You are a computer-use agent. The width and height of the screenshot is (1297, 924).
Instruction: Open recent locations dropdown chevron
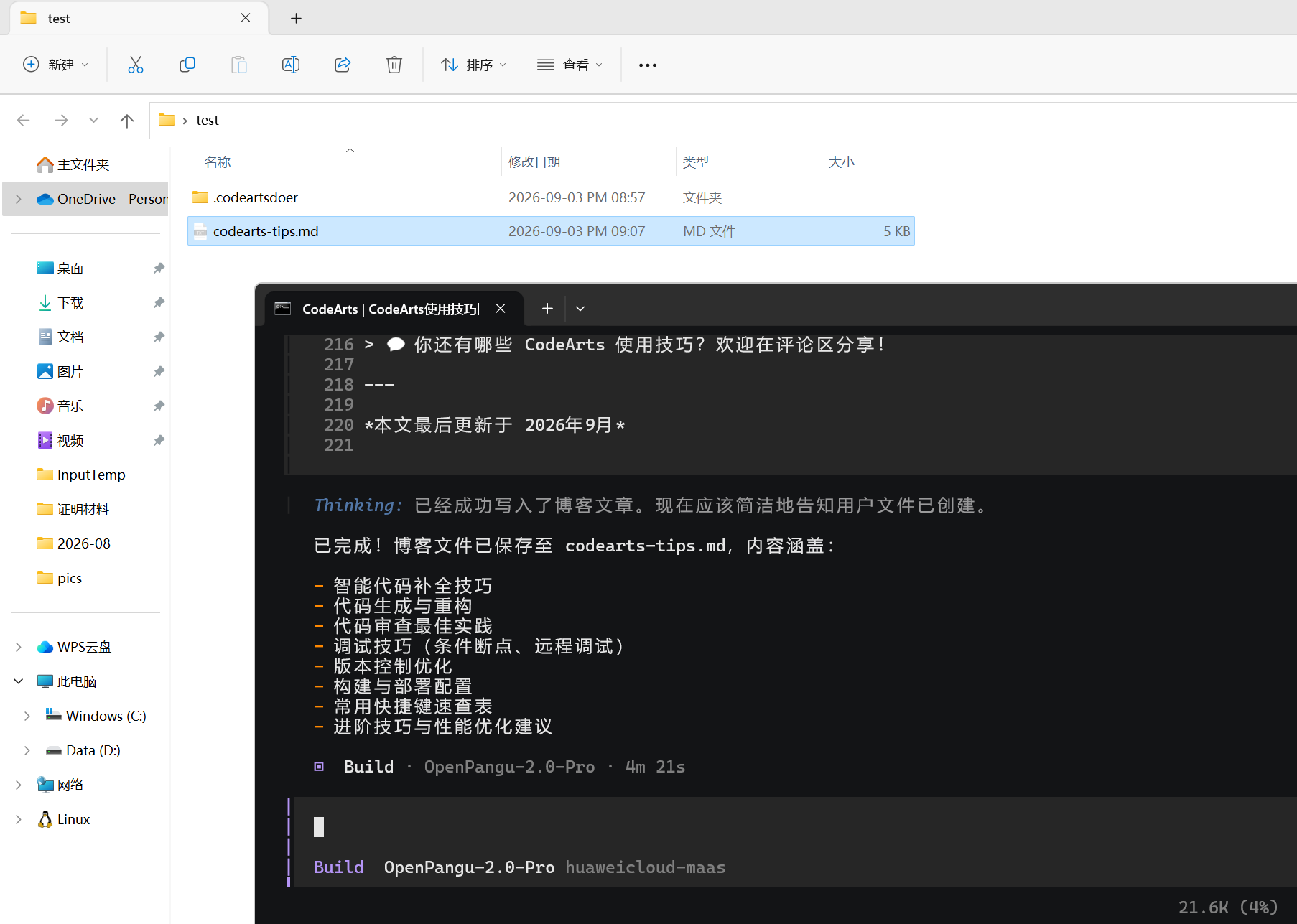click(93, 120)
